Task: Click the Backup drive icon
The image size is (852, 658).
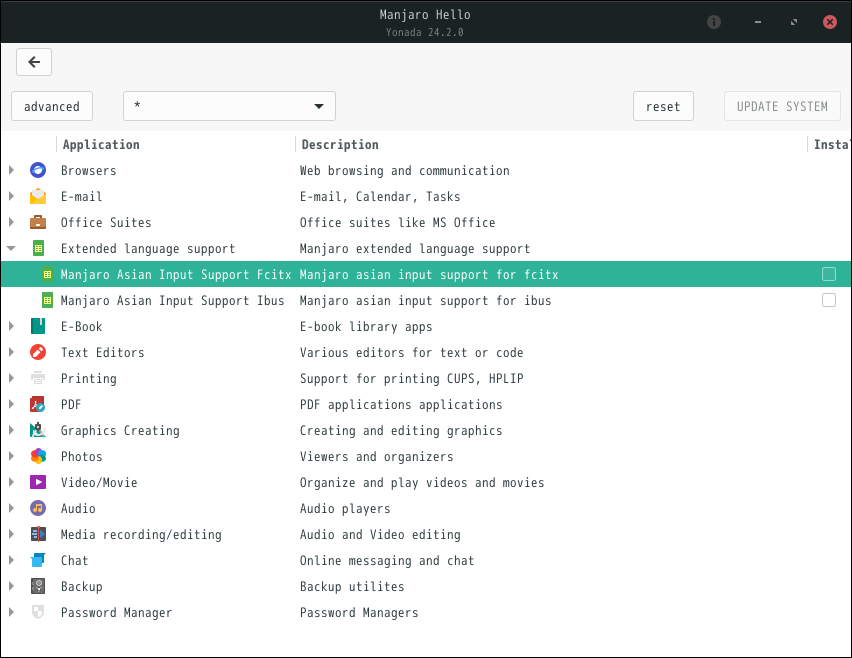Action: pos(38,586)
